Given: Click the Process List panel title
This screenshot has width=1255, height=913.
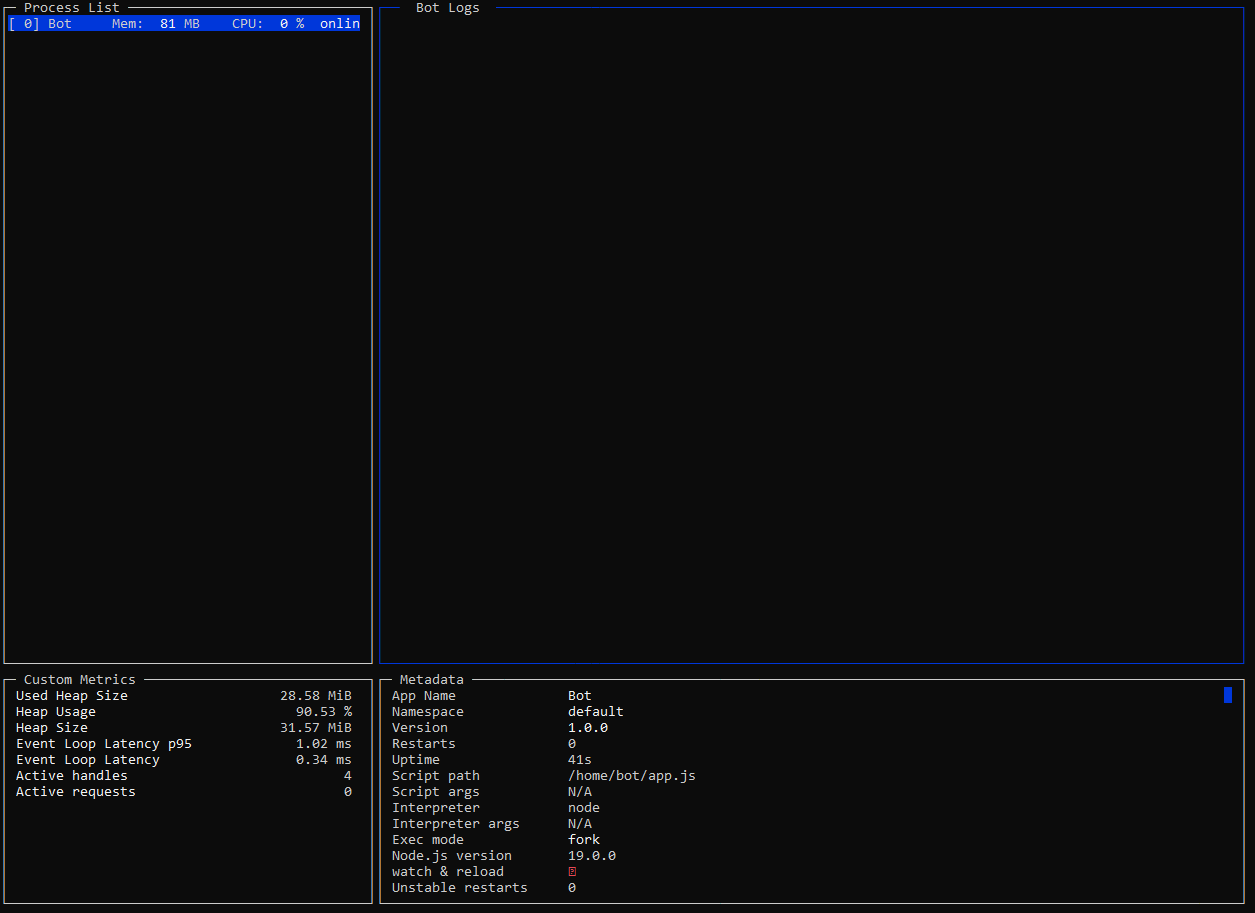Looking at the screenshot, I should (70, 8).
